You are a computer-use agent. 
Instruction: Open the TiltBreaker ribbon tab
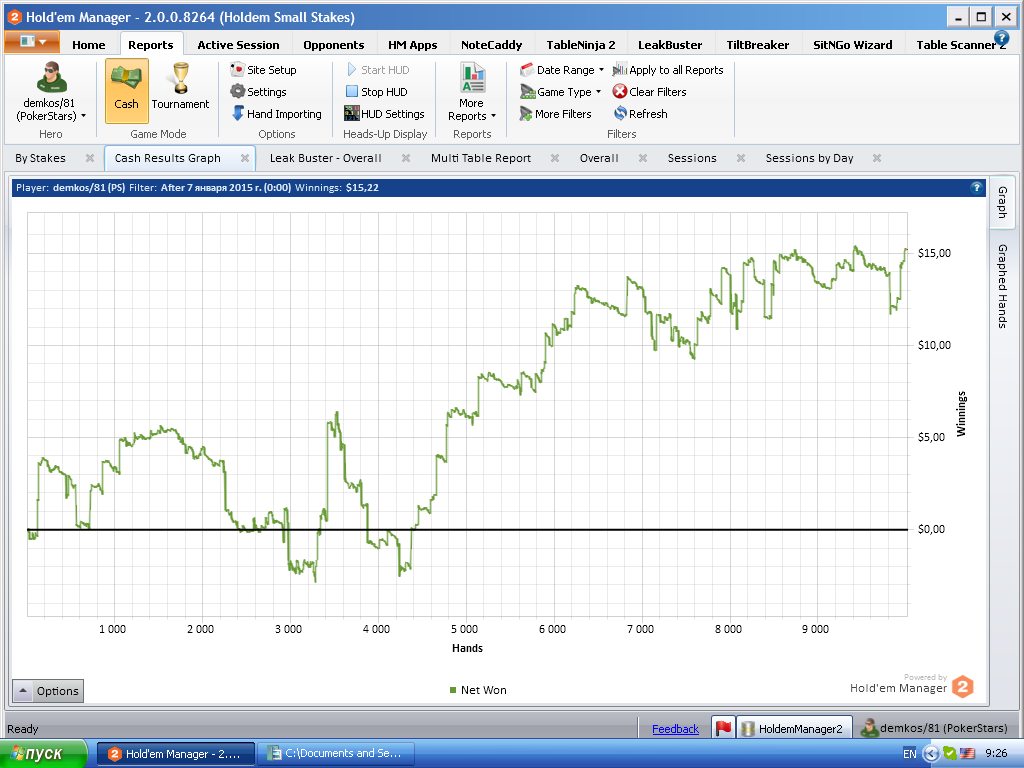pos(758,45)
